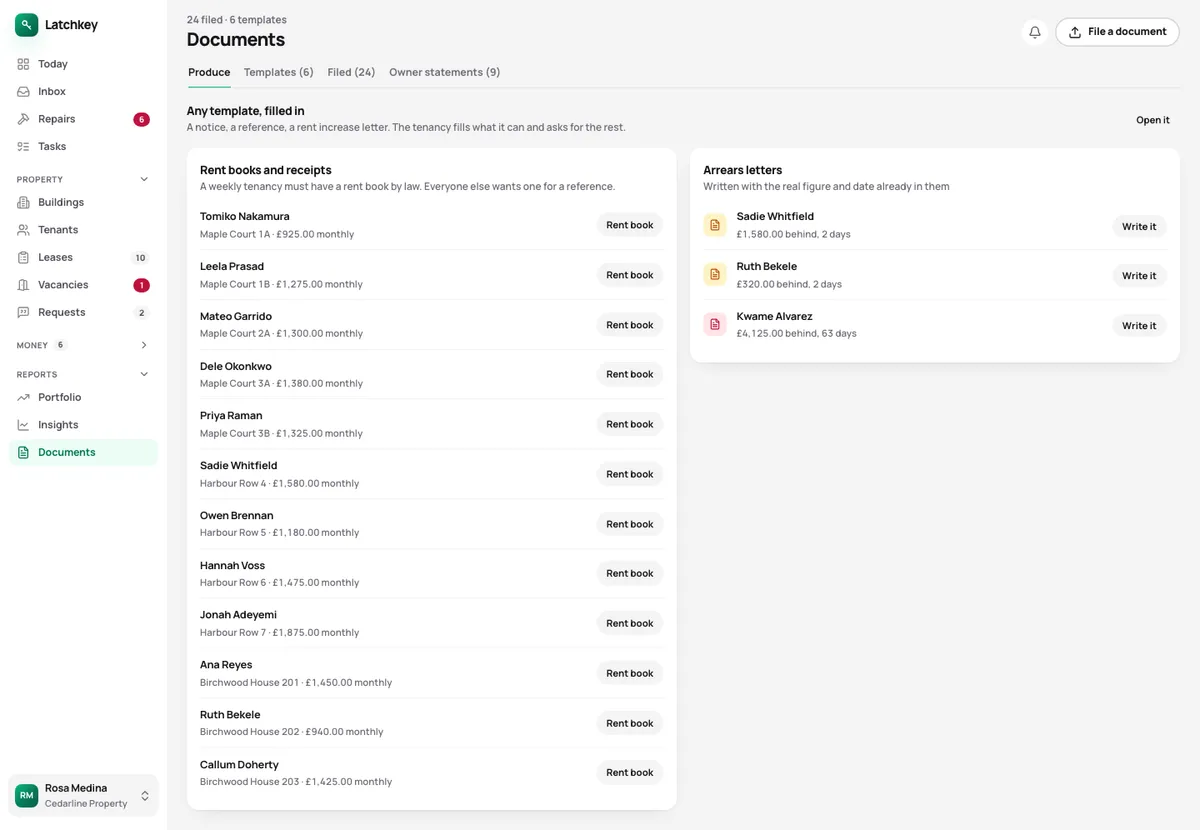Click the Portfolio trend line icon
The image size is (1200, 830).
point(23,398)
